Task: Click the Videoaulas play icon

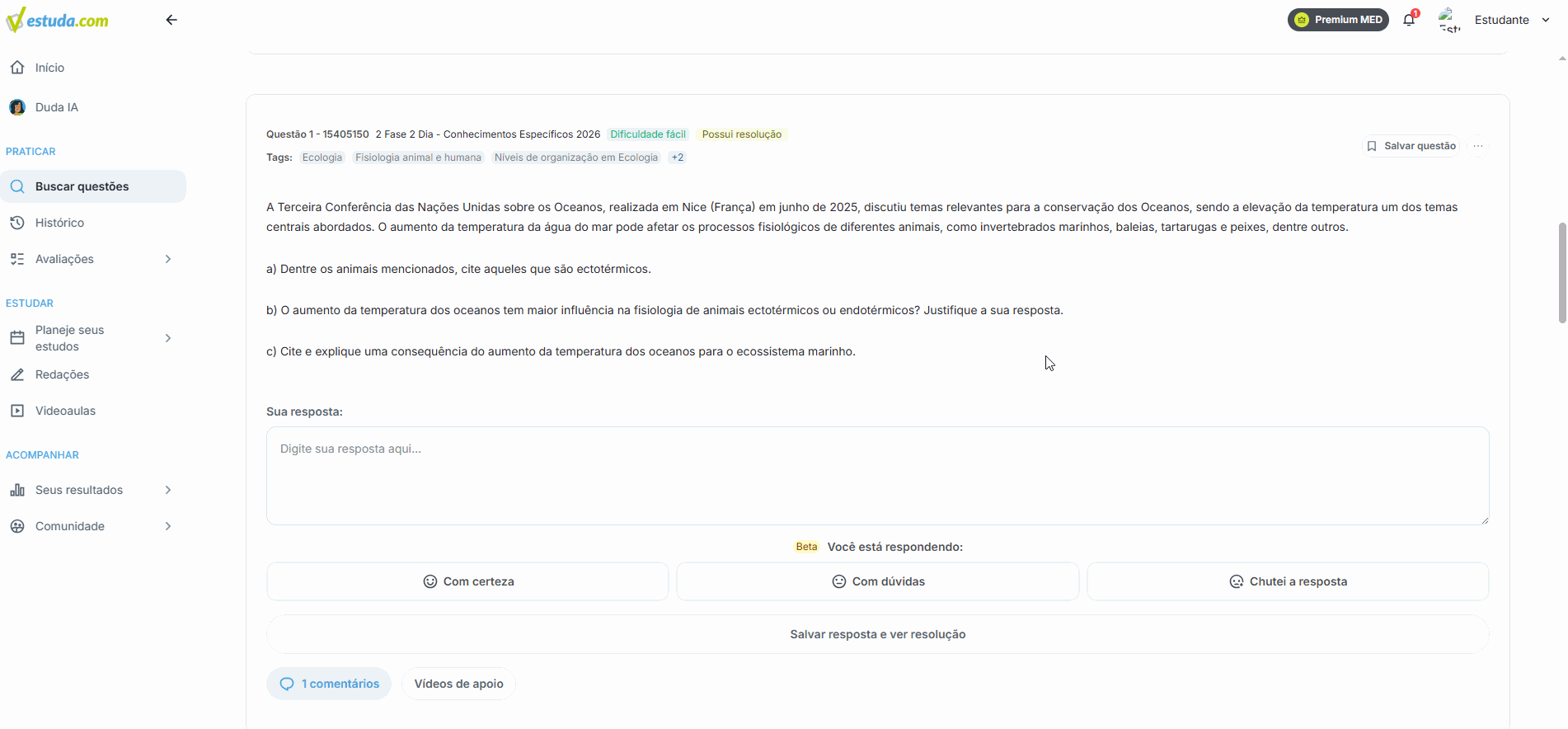Action: click(x=17, y=411)
